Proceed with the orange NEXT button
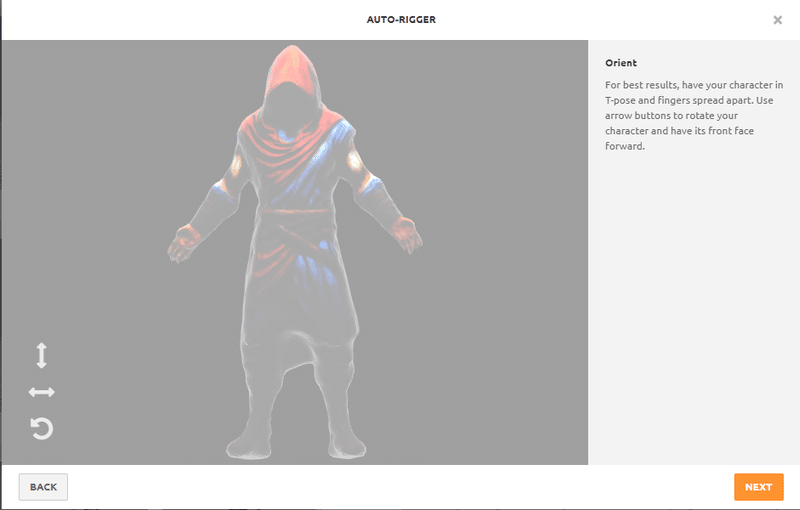 (x=759, y=487)
